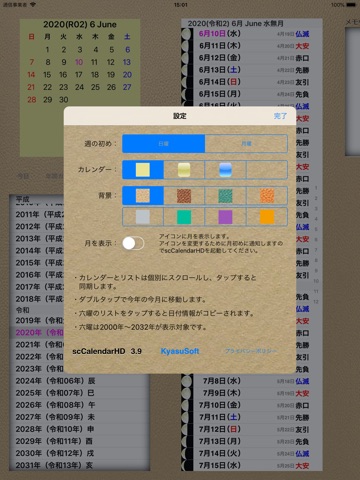360x480 pixels.
Task: Select year 2026年 (令和08年) 午
Action: click(79, 405)
